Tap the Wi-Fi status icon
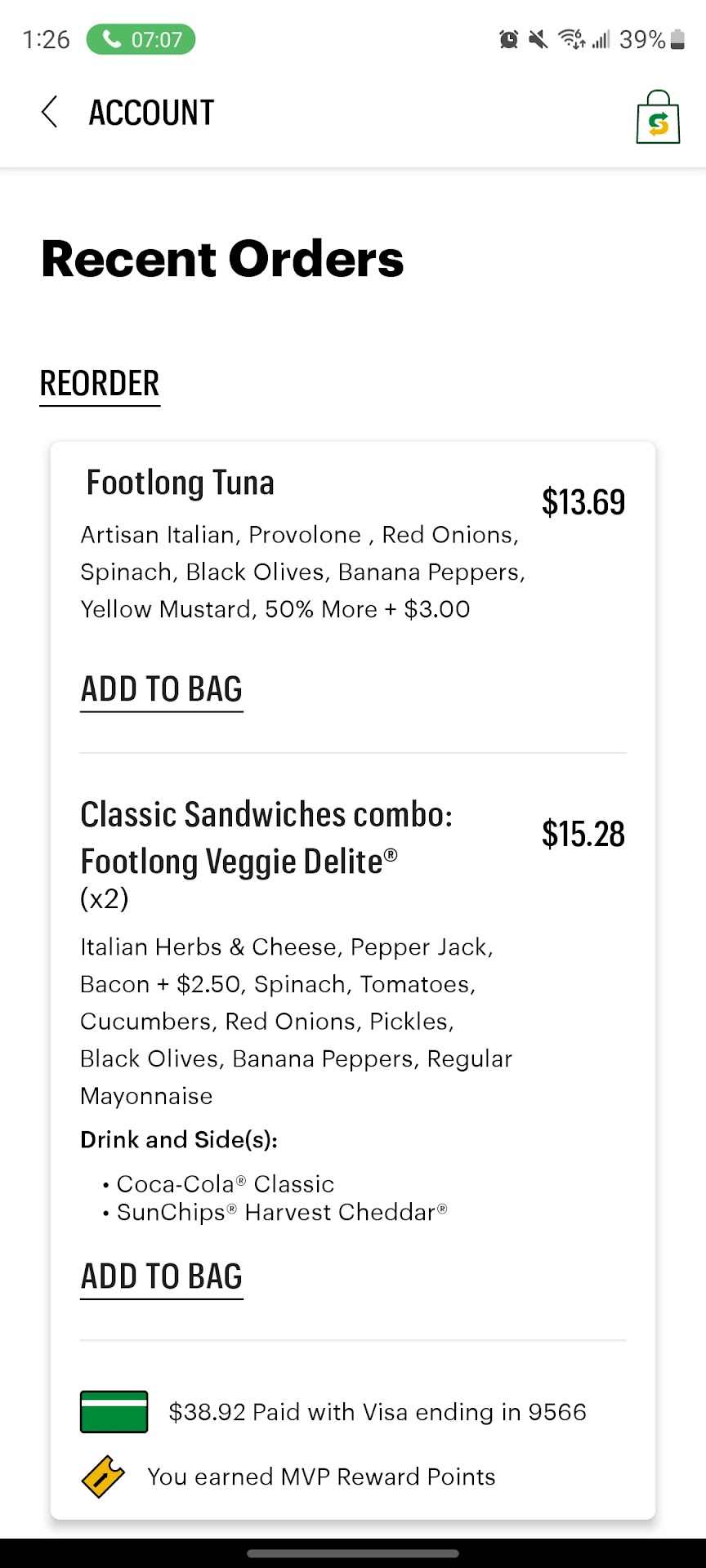This screenshot has width=706, height=1568. [x=570, y=39]
